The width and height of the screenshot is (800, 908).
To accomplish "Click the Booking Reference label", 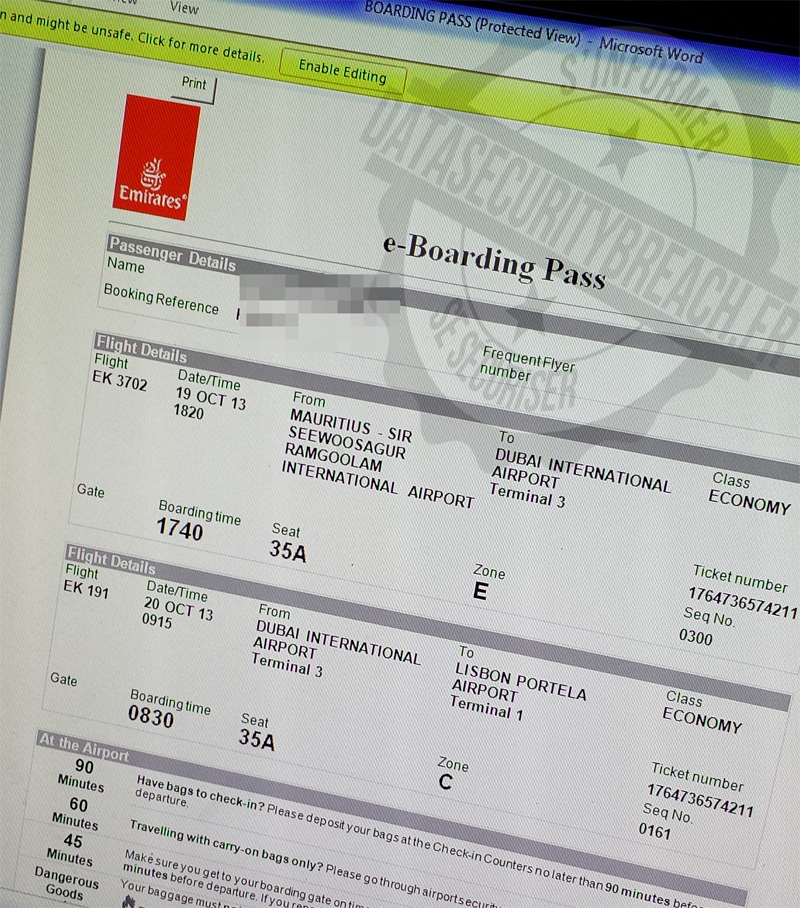I will 161,299.
